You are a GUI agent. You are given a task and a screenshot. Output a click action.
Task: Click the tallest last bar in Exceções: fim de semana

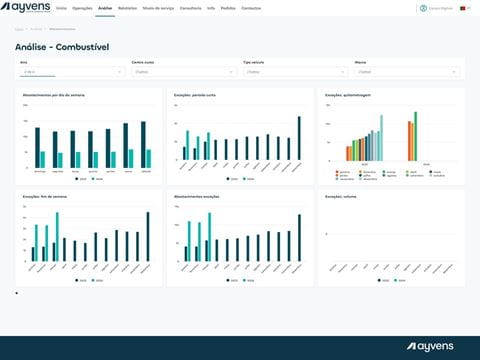148,237
